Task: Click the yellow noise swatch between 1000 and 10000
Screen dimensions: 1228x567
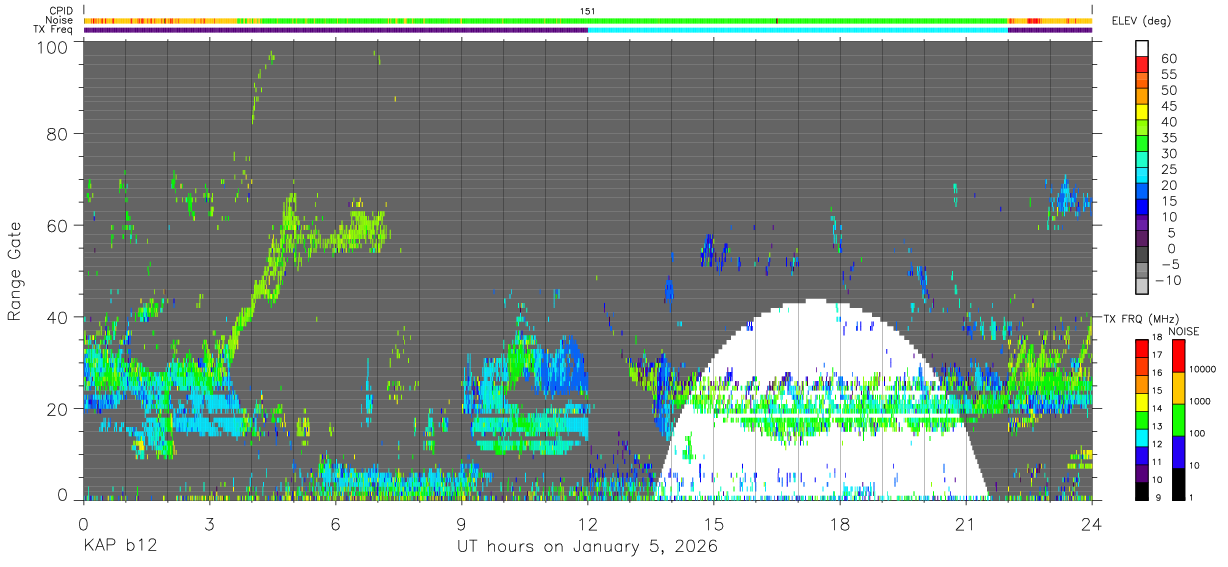Action: click(x=1179, y=387)
